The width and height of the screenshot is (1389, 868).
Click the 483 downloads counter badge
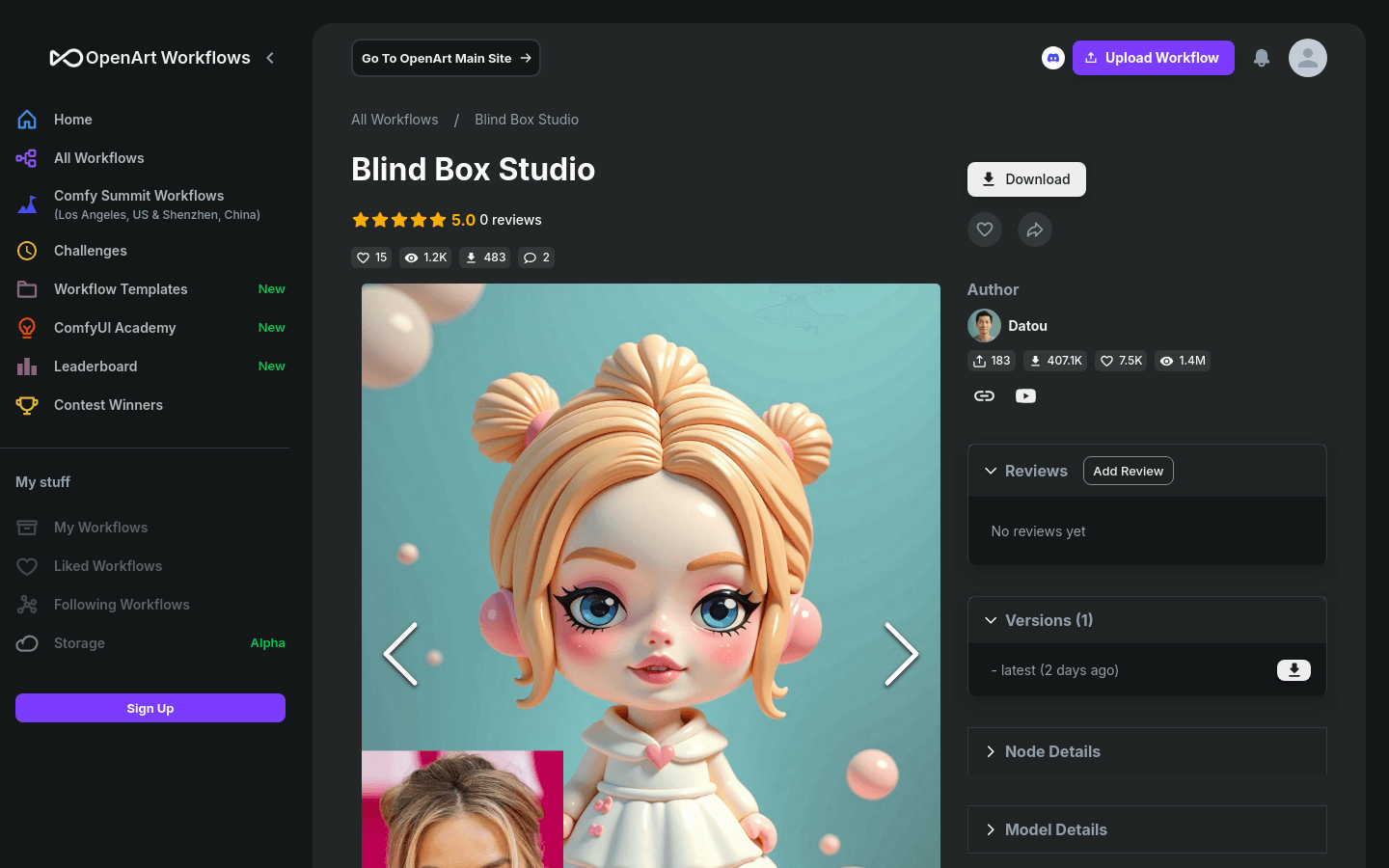click(x=485, y=258)
